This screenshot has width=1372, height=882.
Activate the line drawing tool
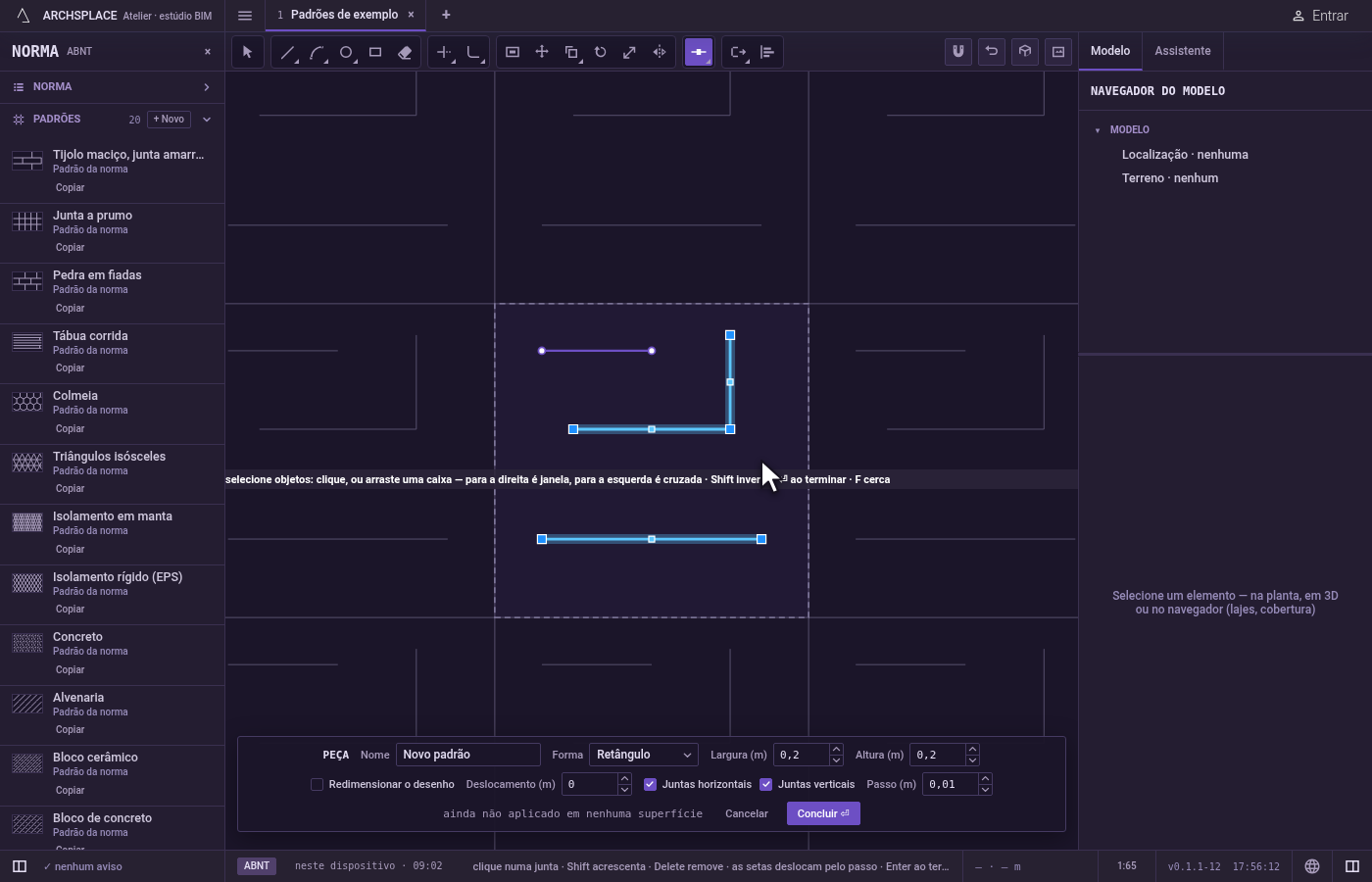pyautogui.click(x=287, y=52)
